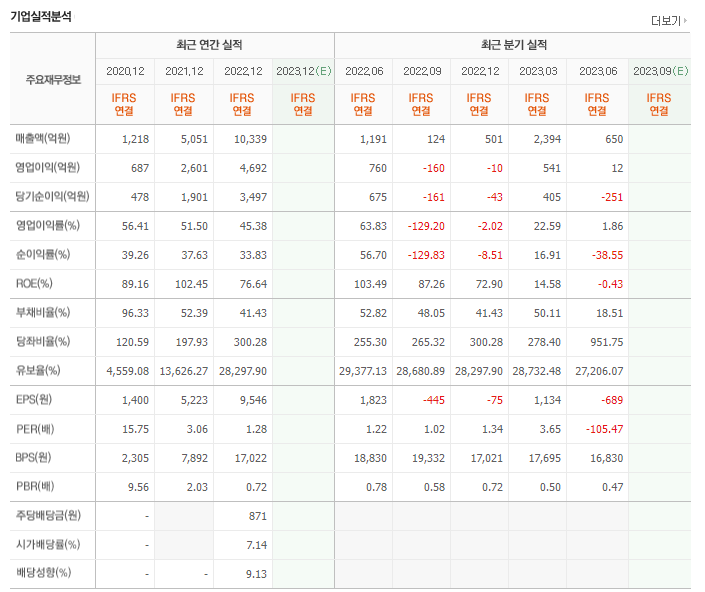Select the revenue value 10,339
This screenshot has width=705, height=592.
tap(250, 139)
